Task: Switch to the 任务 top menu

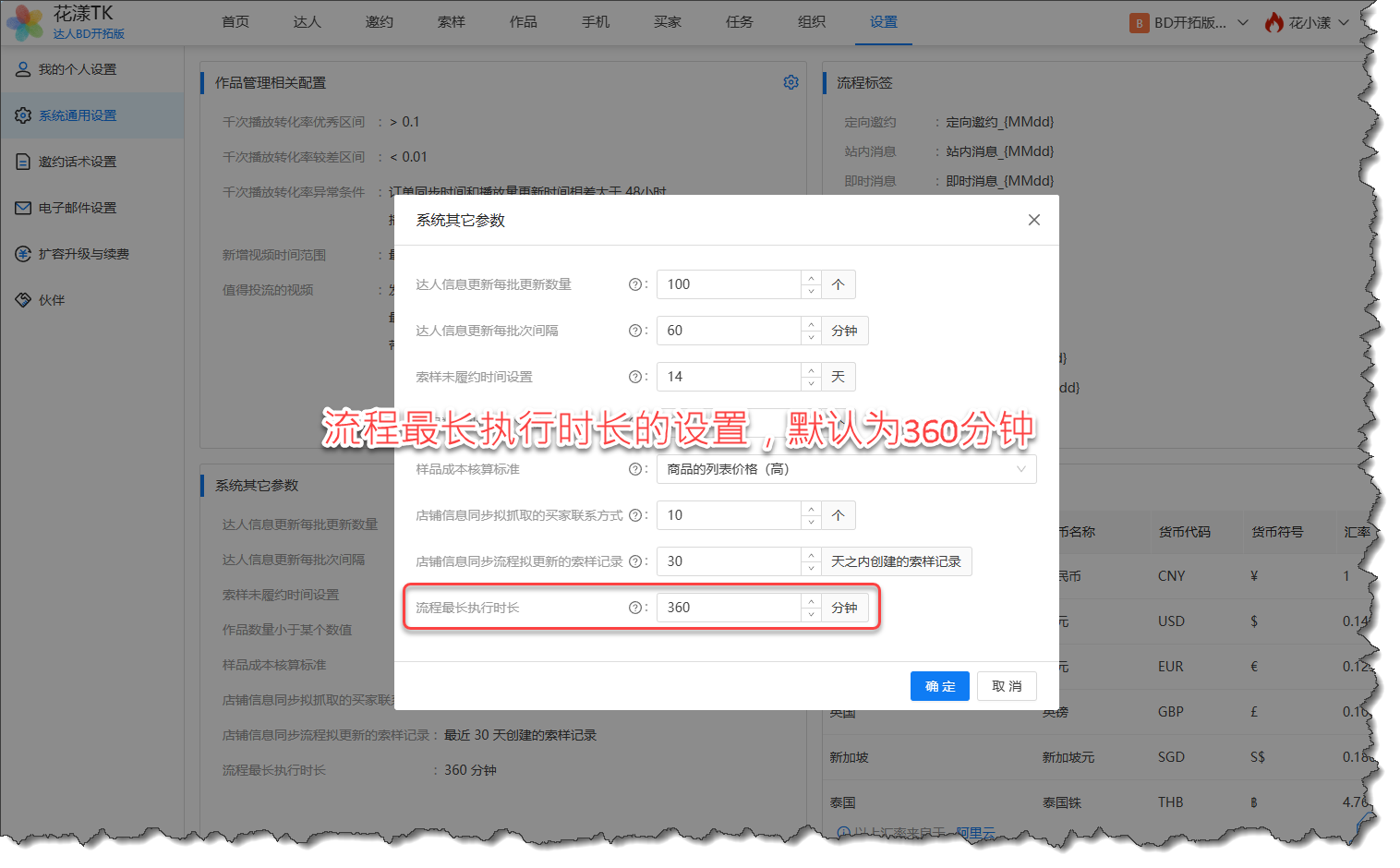Action: pos(739,22)
